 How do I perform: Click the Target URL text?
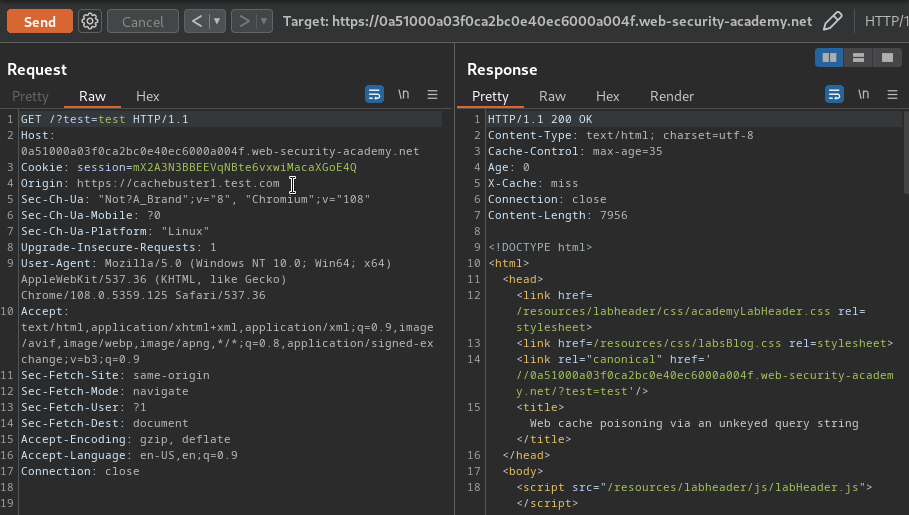547,21
